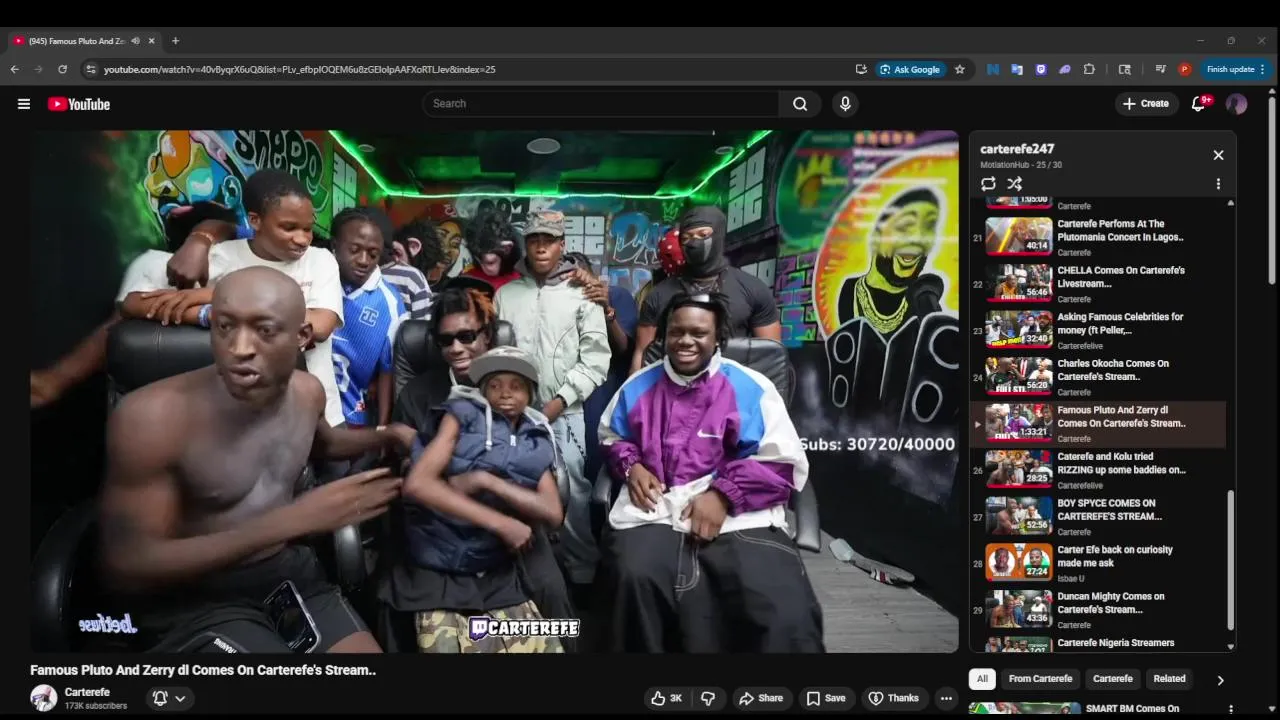This screenshot has width=1280, height=720.
Task: Close the playlist panel
Action: (x=1218, y=155)
